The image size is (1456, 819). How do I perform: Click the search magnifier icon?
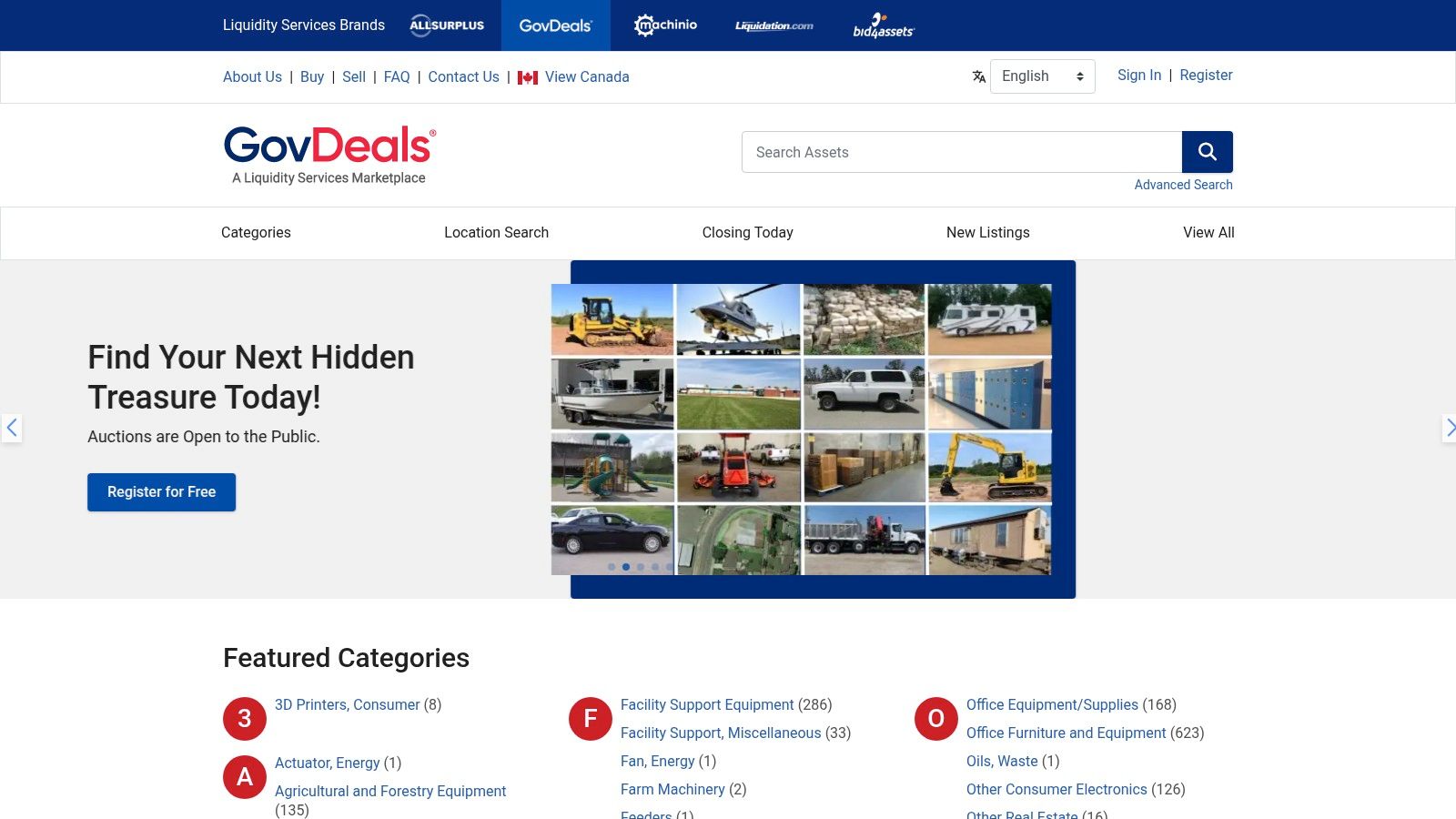click(x=1208, y=151)
